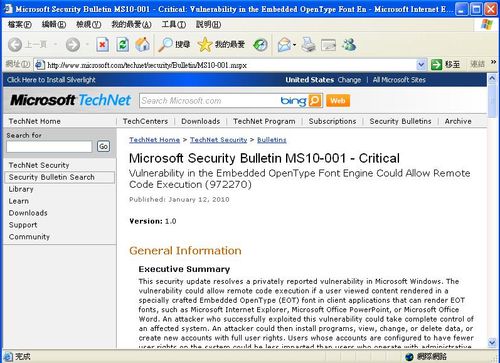Open the Favorites (我的最愛) menu

tap(131, 24)
